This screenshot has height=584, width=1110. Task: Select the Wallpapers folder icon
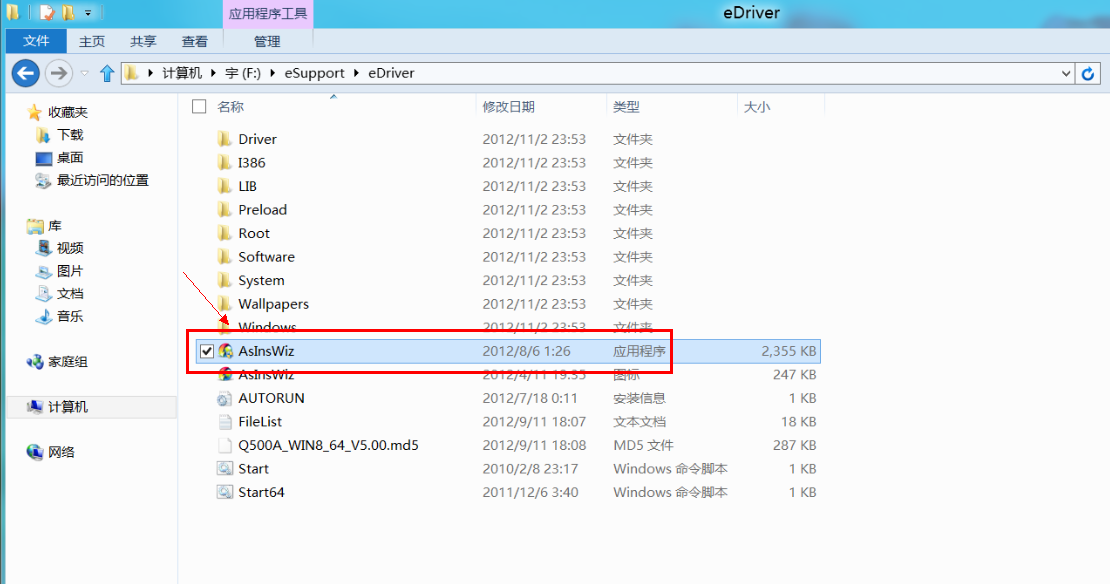(x=224, y=304)
